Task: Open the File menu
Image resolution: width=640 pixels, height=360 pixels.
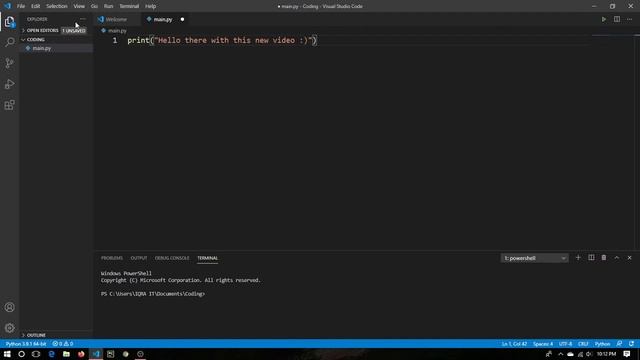Action: point(21,6)
